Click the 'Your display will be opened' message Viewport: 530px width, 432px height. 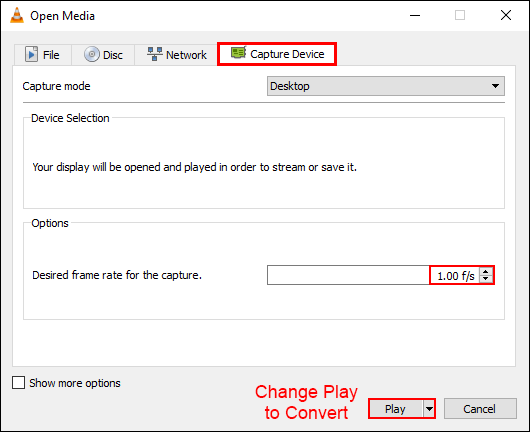click(x=195, y=167)
